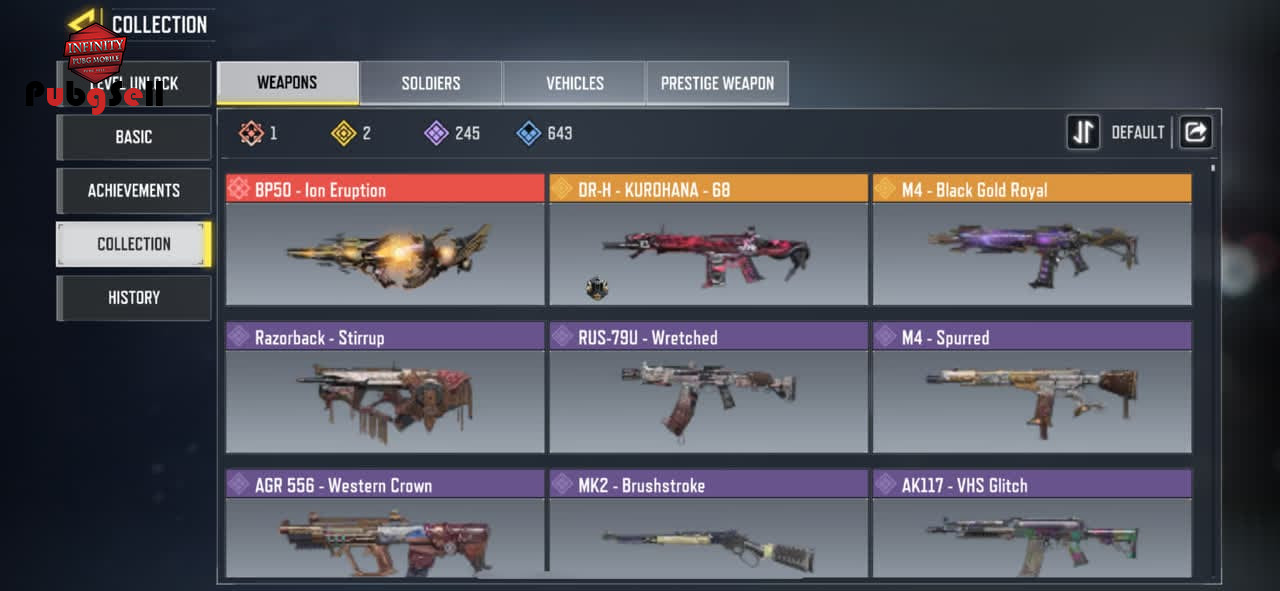Select the blue rare rarity icon

pos(529,133)
